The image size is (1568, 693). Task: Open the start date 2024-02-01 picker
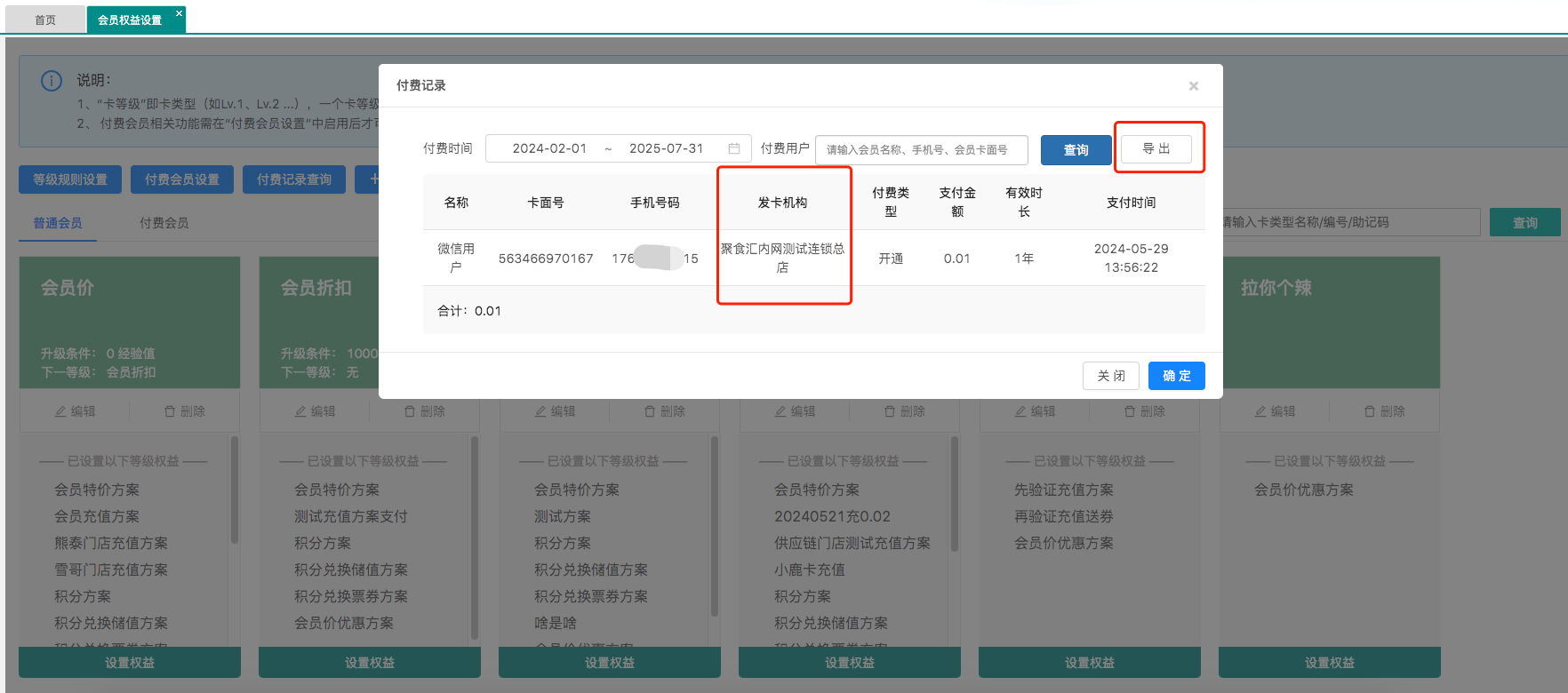click(x=549, y=148)
